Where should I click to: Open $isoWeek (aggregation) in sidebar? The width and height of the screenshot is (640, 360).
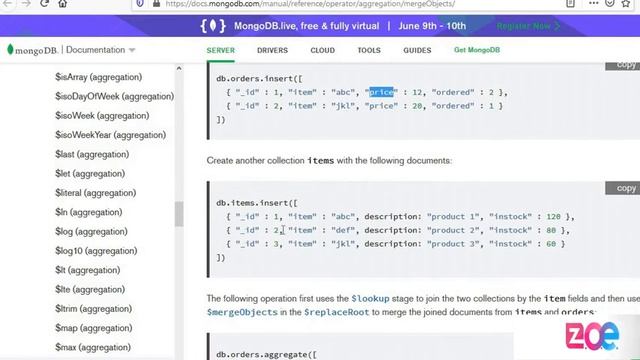[102, 116]
